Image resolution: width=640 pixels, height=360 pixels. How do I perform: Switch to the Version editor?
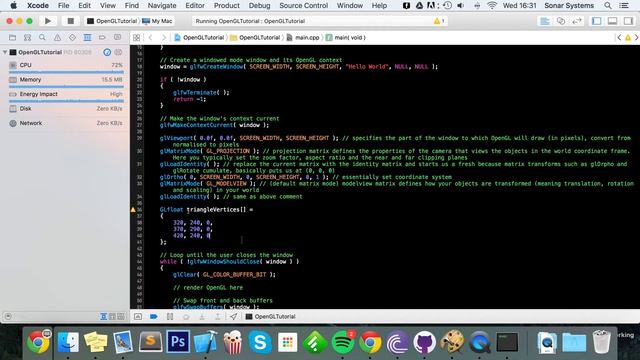(x=577, y=21)
